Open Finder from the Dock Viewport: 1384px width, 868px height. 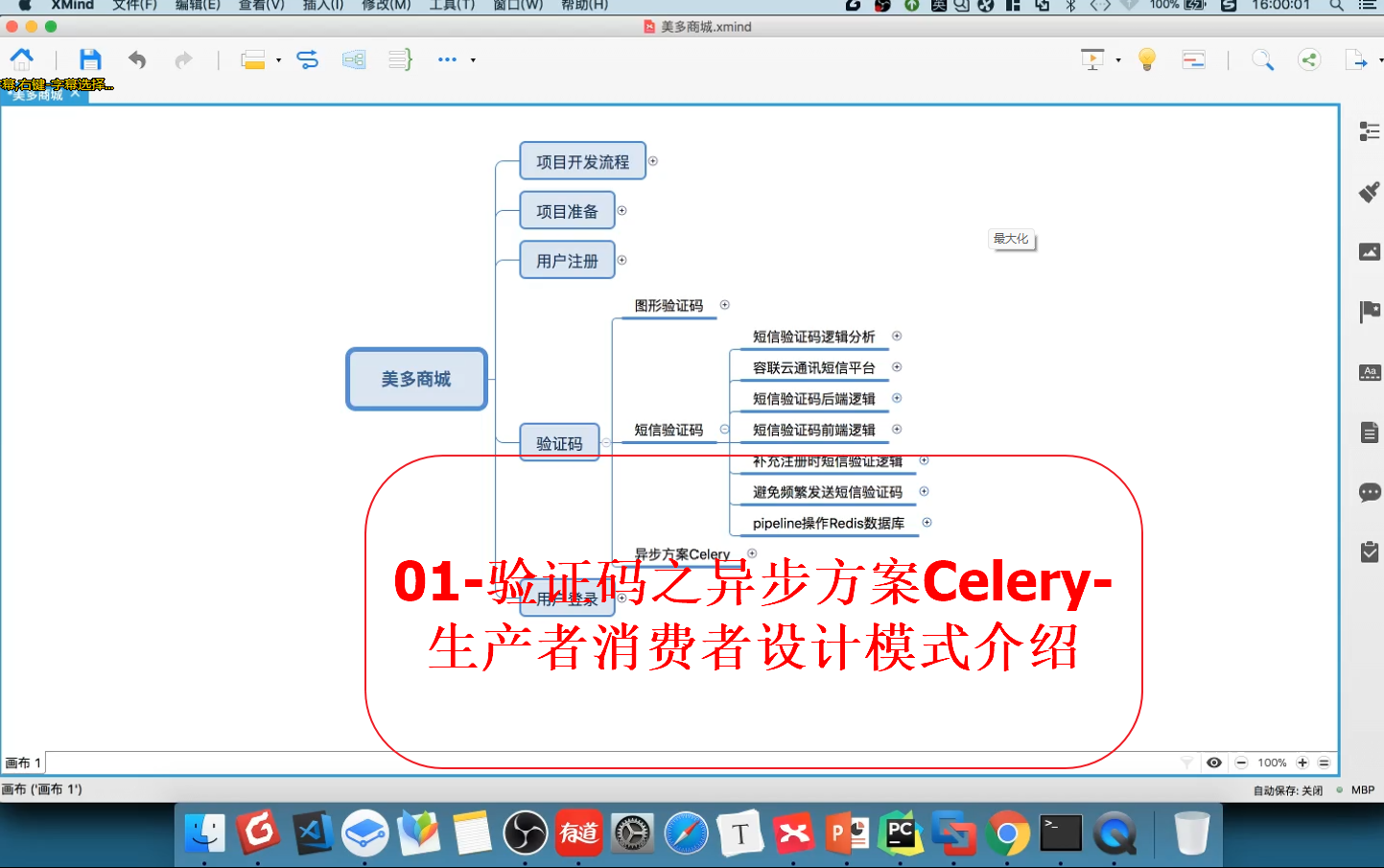[204, 833]
